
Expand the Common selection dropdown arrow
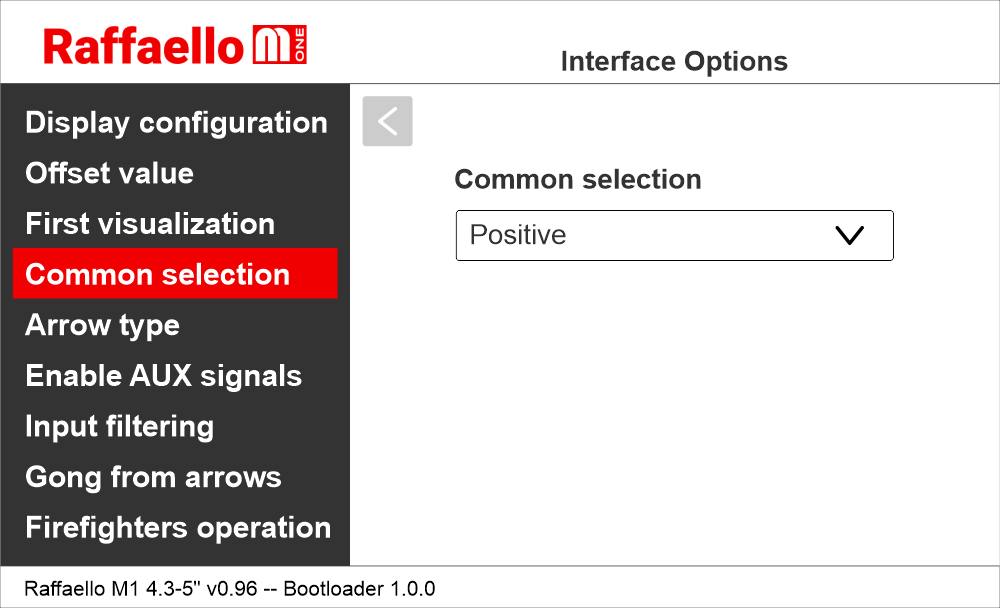849,236
